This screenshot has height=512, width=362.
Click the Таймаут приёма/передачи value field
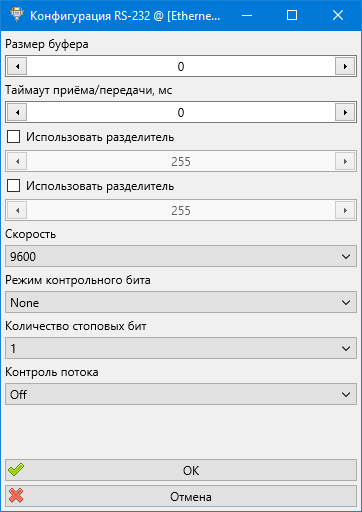(181, 112)
